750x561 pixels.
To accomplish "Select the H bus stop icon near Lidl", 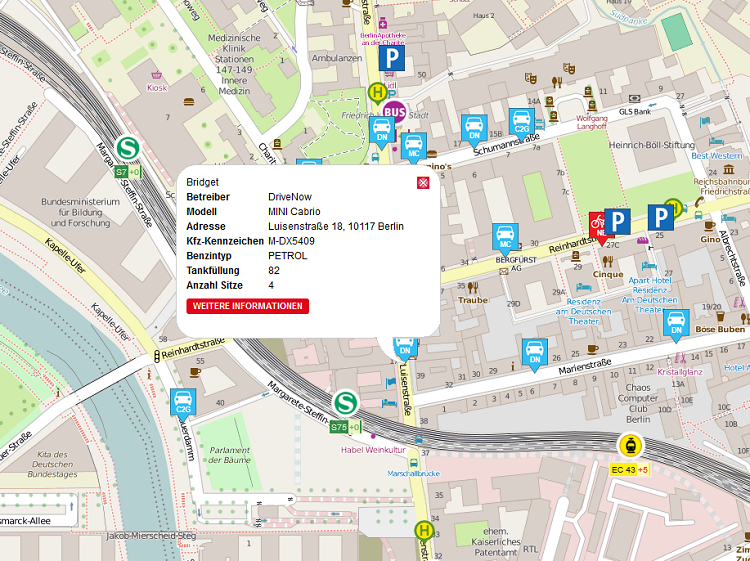I will click(377, 92).
